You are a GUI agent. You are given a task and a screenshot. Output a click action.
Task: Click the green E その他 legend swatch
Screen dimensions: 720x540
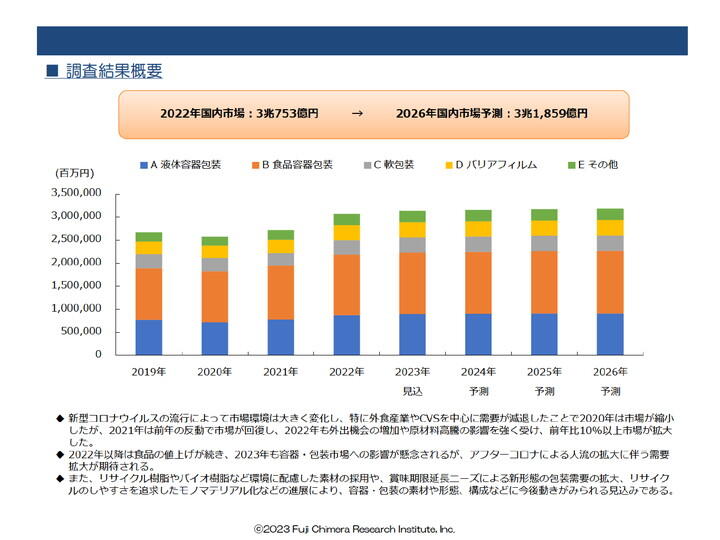pos(572,165)
